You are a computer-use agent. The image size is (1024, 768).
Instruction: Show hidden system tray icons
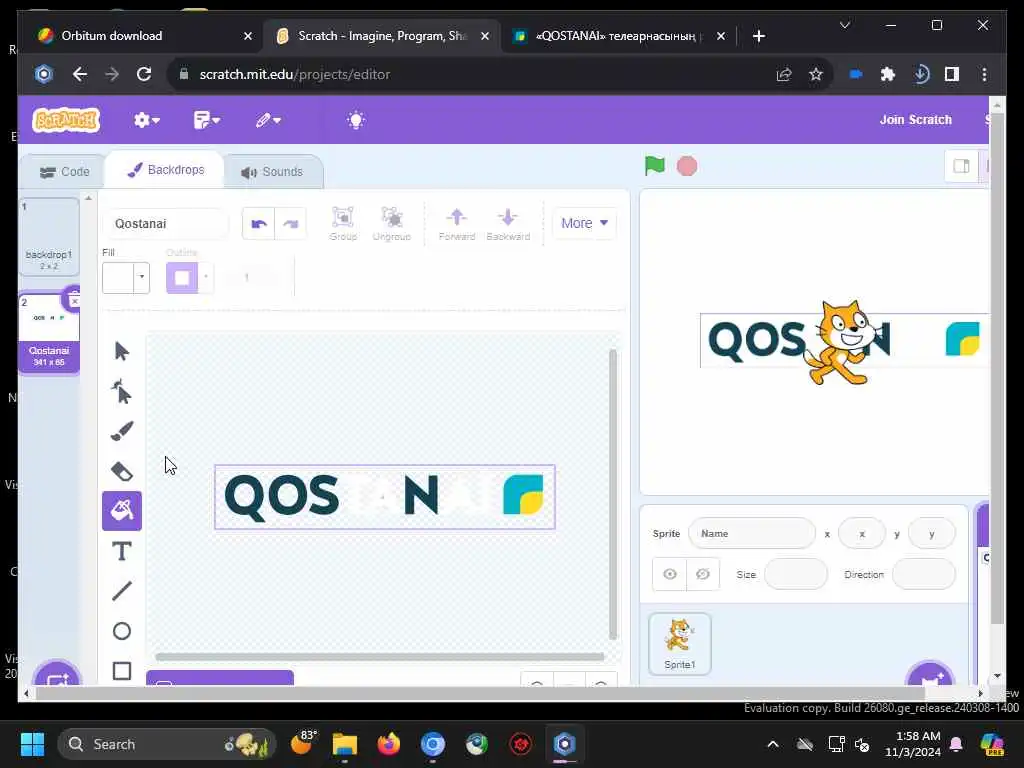(773, 744)
